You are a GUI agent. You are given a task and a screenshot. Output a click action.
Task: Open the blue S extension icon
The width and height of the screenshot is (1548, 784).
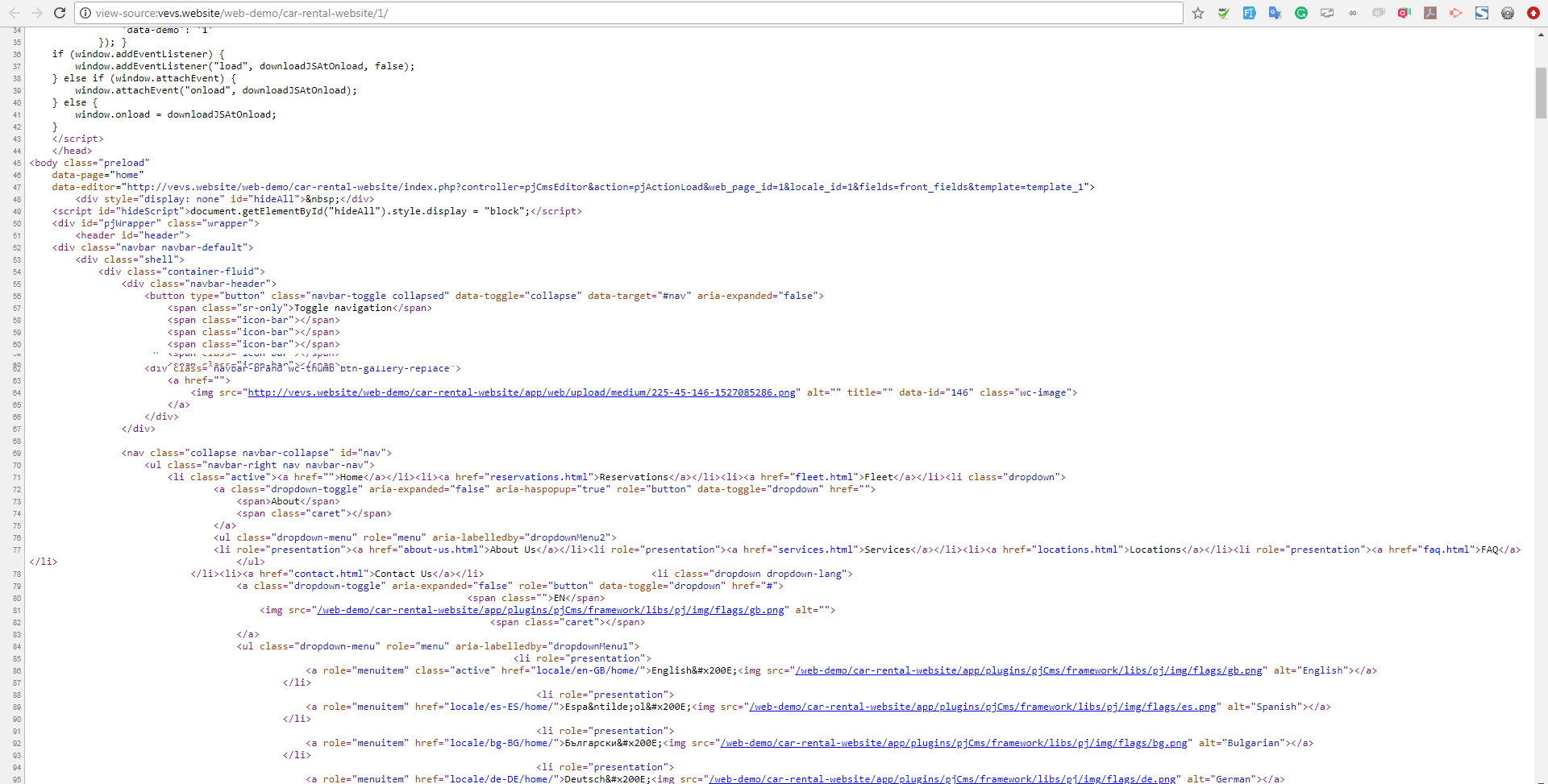(x=1481, y=13)
